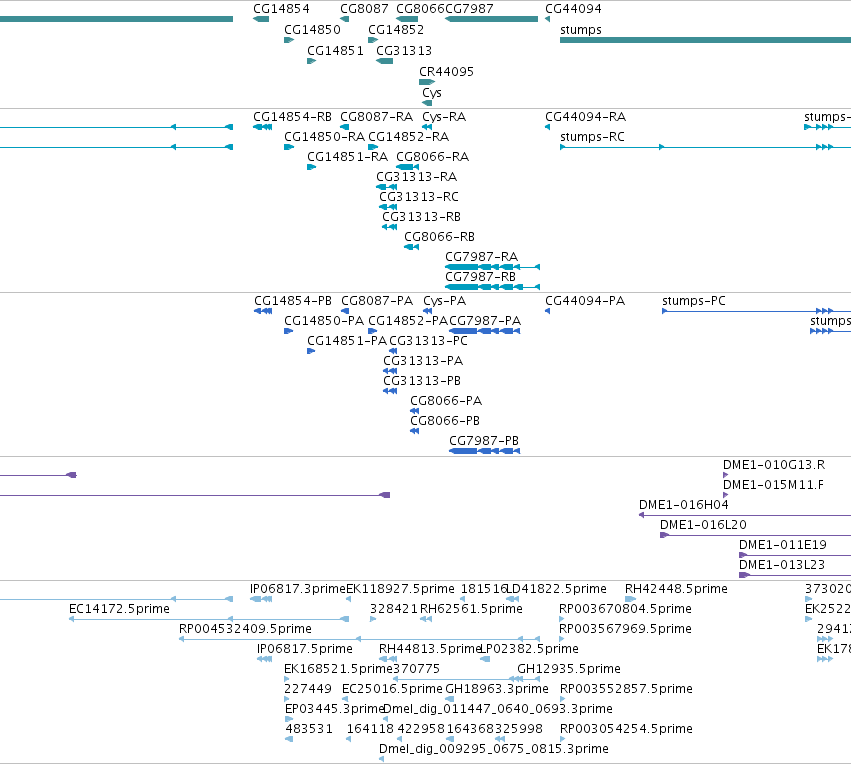
Task: Click the CG14852 gene label
Action: tap(396, 29)
